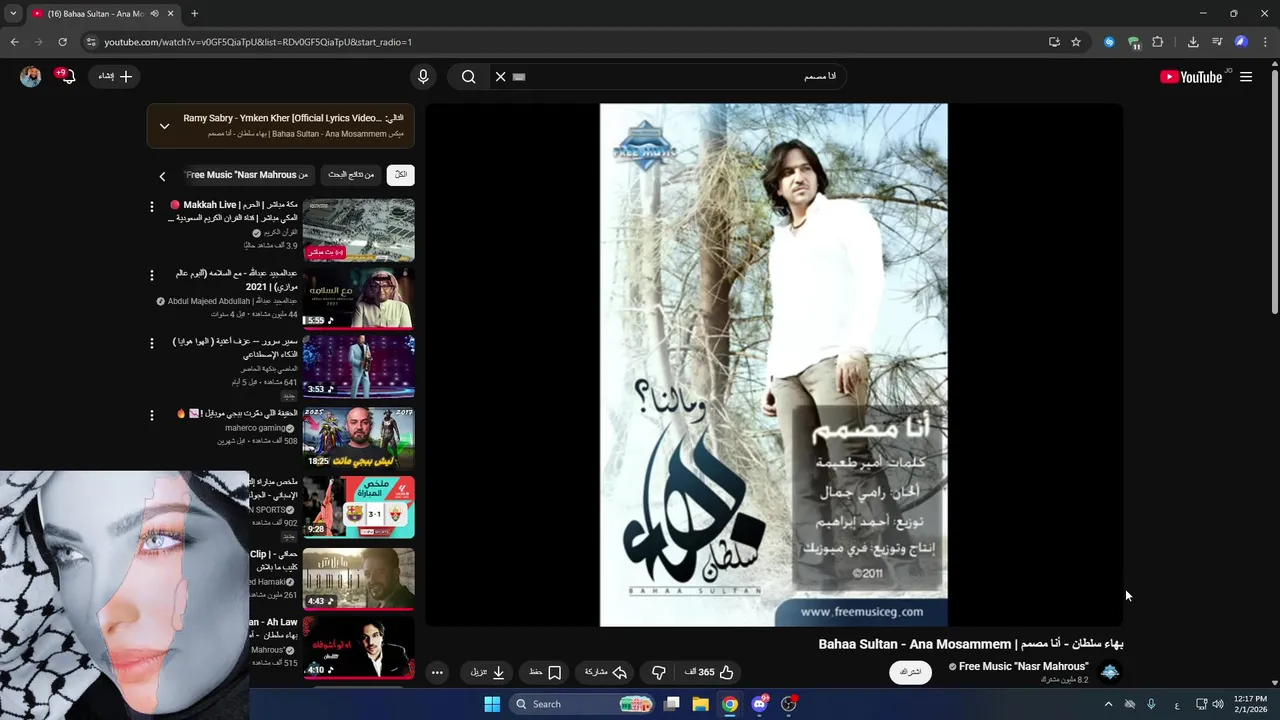Bookmark this page with star icon
Viewport: 1280px width, 720px height.
tap(1076, 42)
